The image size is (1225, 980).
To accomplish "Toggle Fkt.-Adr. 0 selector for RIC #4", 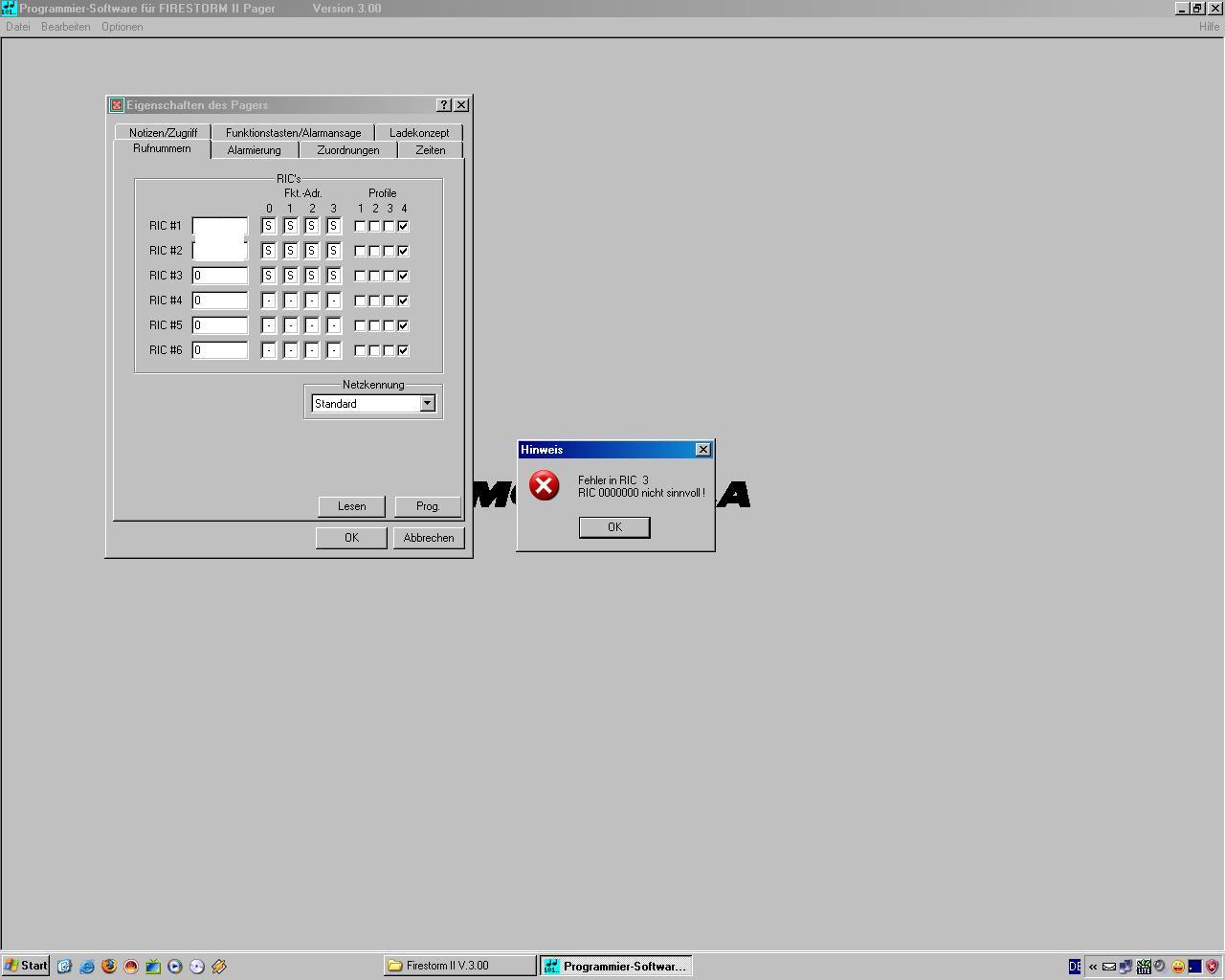I will click(269, 301).
